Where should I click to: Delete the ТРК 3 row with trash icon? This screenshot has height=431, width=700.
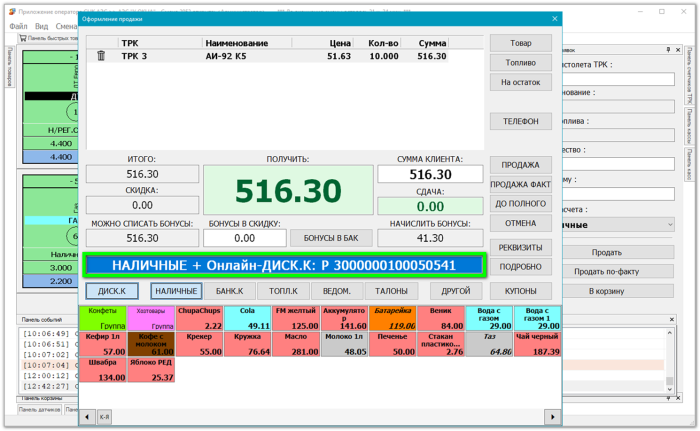pyautogui.click(x=101, y=56)
